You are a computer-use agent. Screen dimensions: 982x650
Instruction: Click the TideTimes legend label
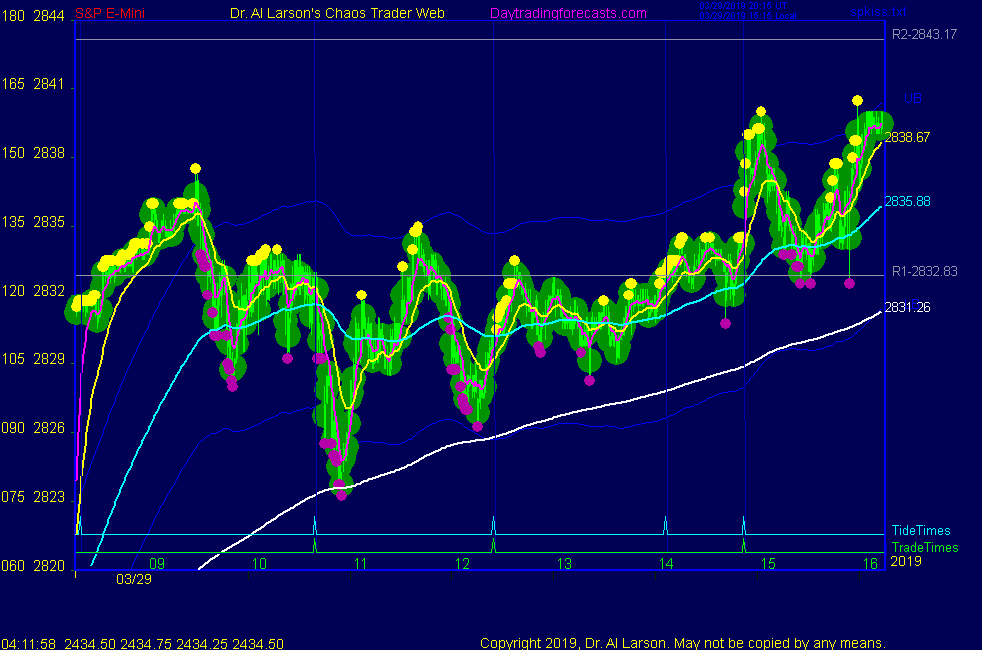pos(921,530)
